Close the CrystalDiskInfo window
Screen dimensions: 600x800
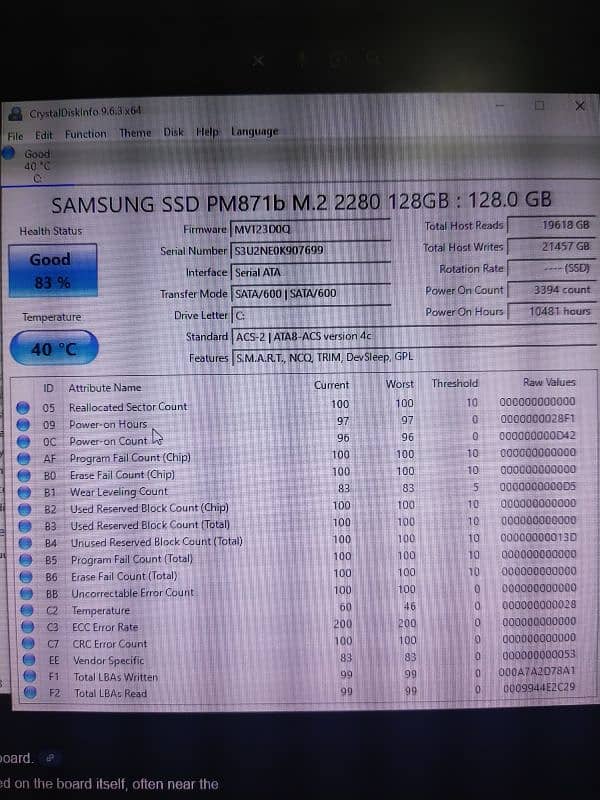pos(580,106)
